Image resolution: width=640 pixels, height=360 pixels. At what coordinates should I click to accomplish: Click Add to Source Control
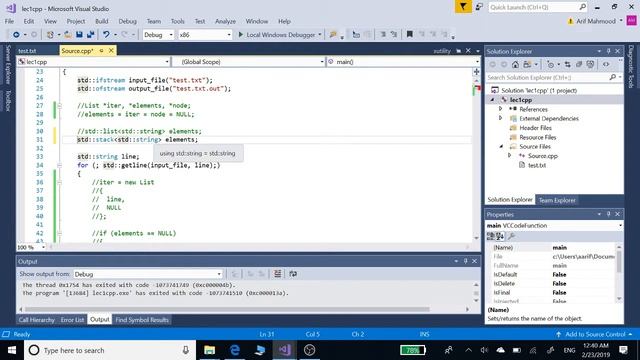(x=595, y=334)
